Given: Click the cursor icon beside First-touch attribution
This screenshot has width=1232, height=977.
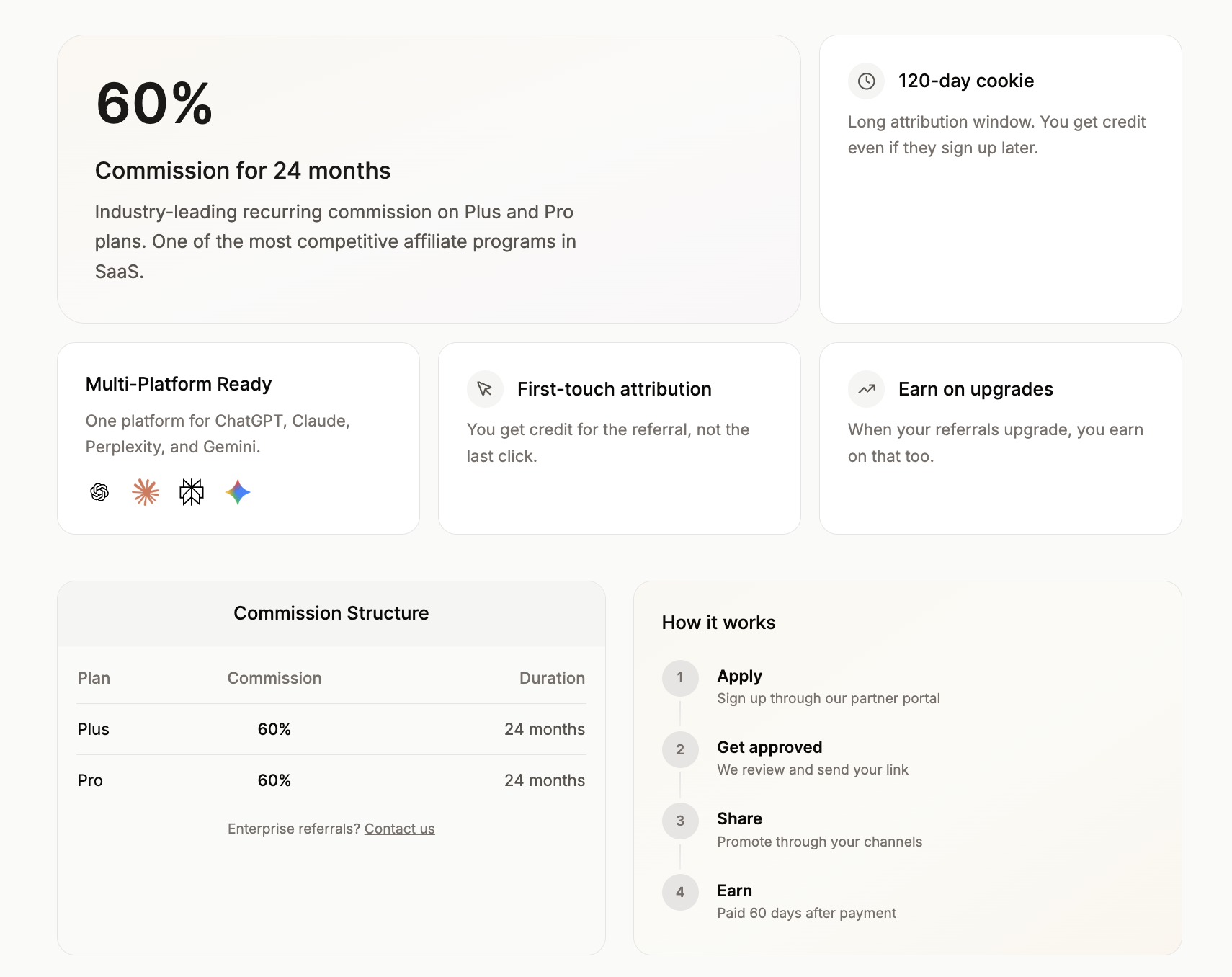Looking at the screenshot, I should [485, 389].
